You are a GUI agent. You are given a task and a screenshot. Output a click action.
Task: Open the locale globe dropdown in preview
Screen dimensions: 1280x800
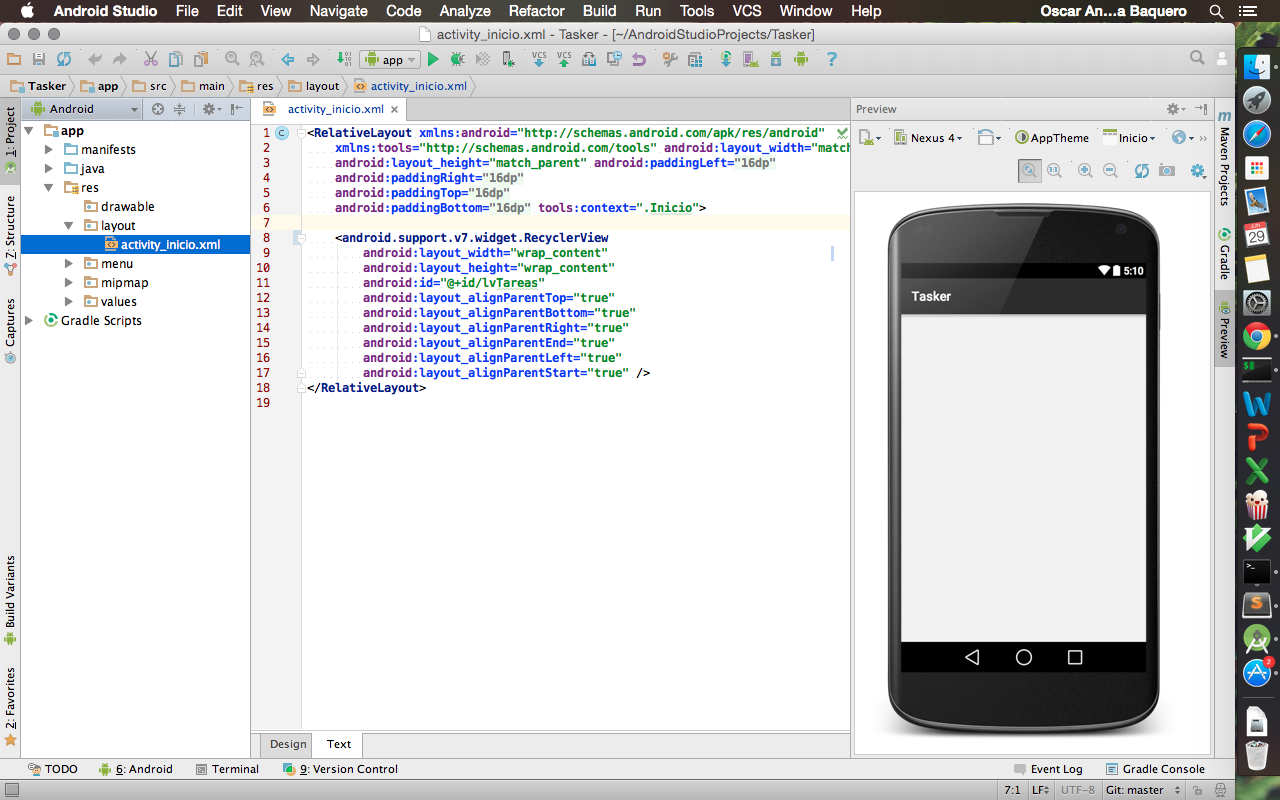pos(1183,138)
